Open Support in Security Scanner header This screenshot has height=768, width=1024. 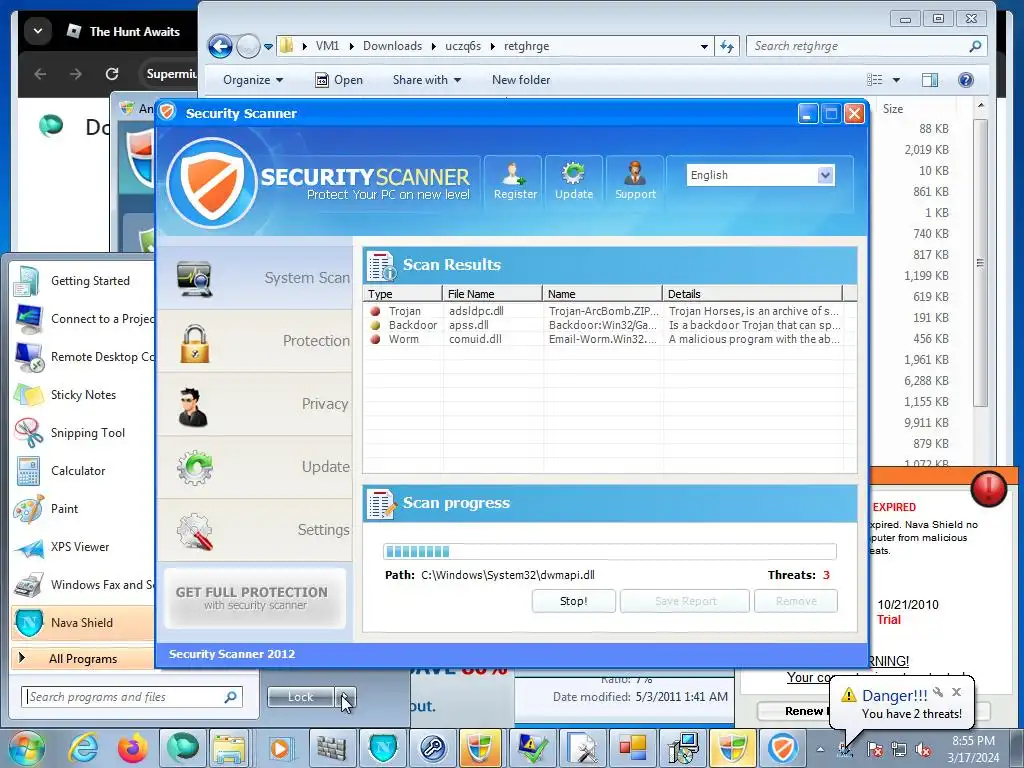635,181
